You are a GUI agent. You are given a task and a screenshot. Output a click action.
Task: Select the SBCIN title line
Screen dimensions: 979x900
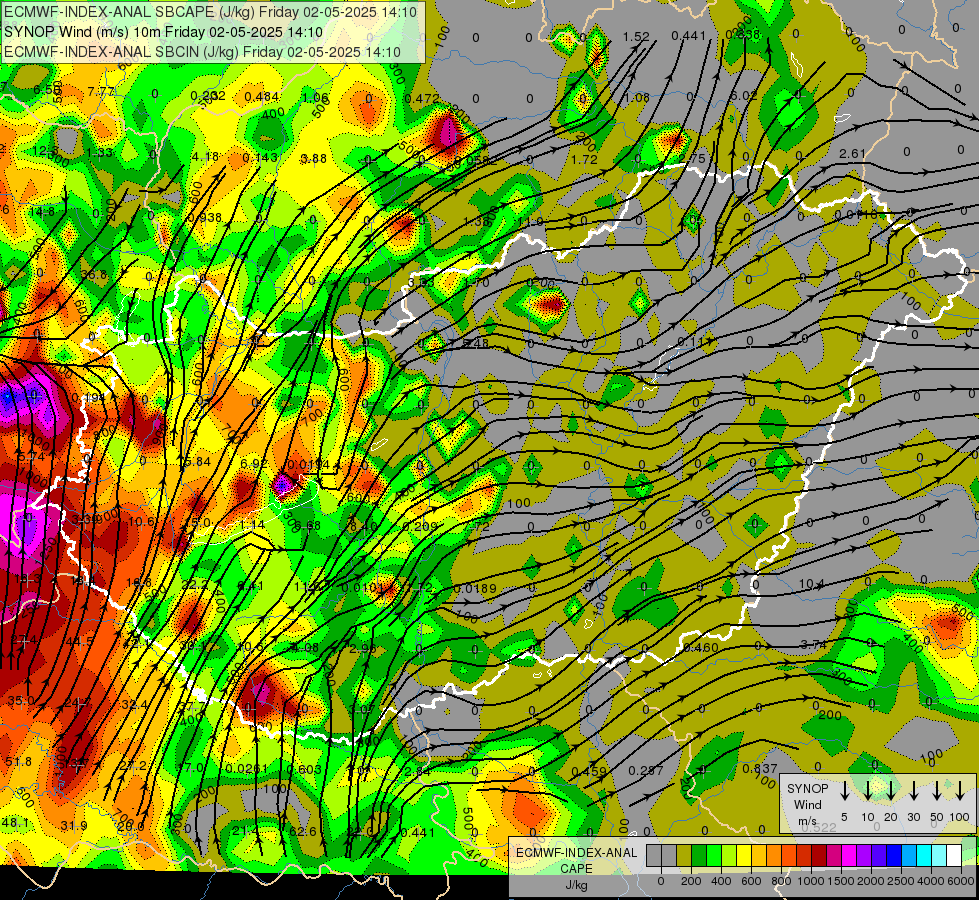[x=202, y=52]
